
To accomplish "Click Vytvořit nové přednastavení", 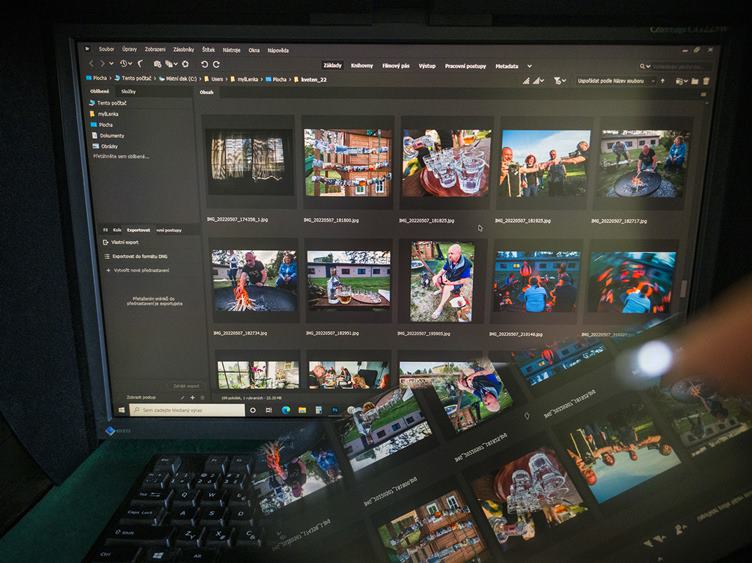I will pos(138,270).
